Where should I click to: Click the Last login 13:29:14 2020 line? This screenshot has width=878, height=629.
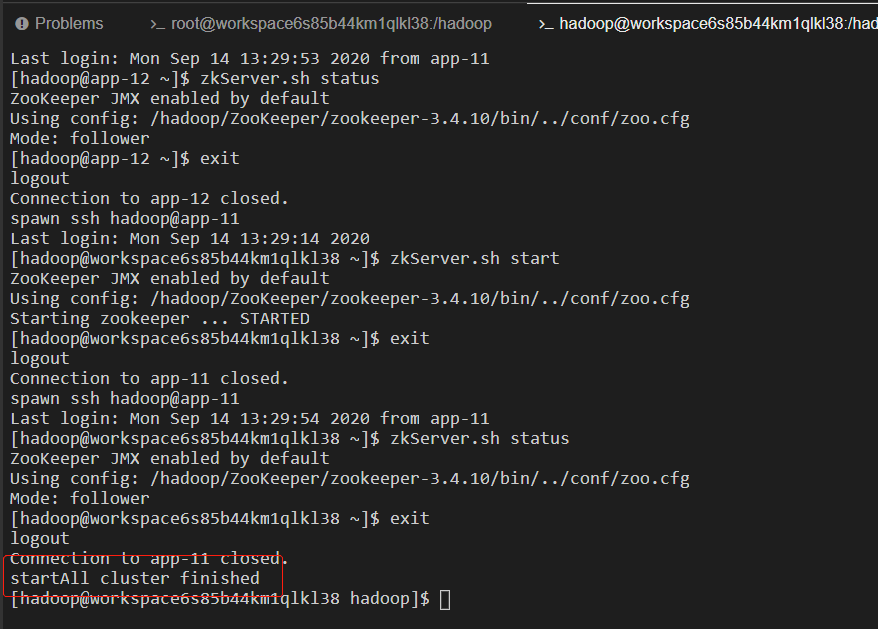[x=190, y=239]
